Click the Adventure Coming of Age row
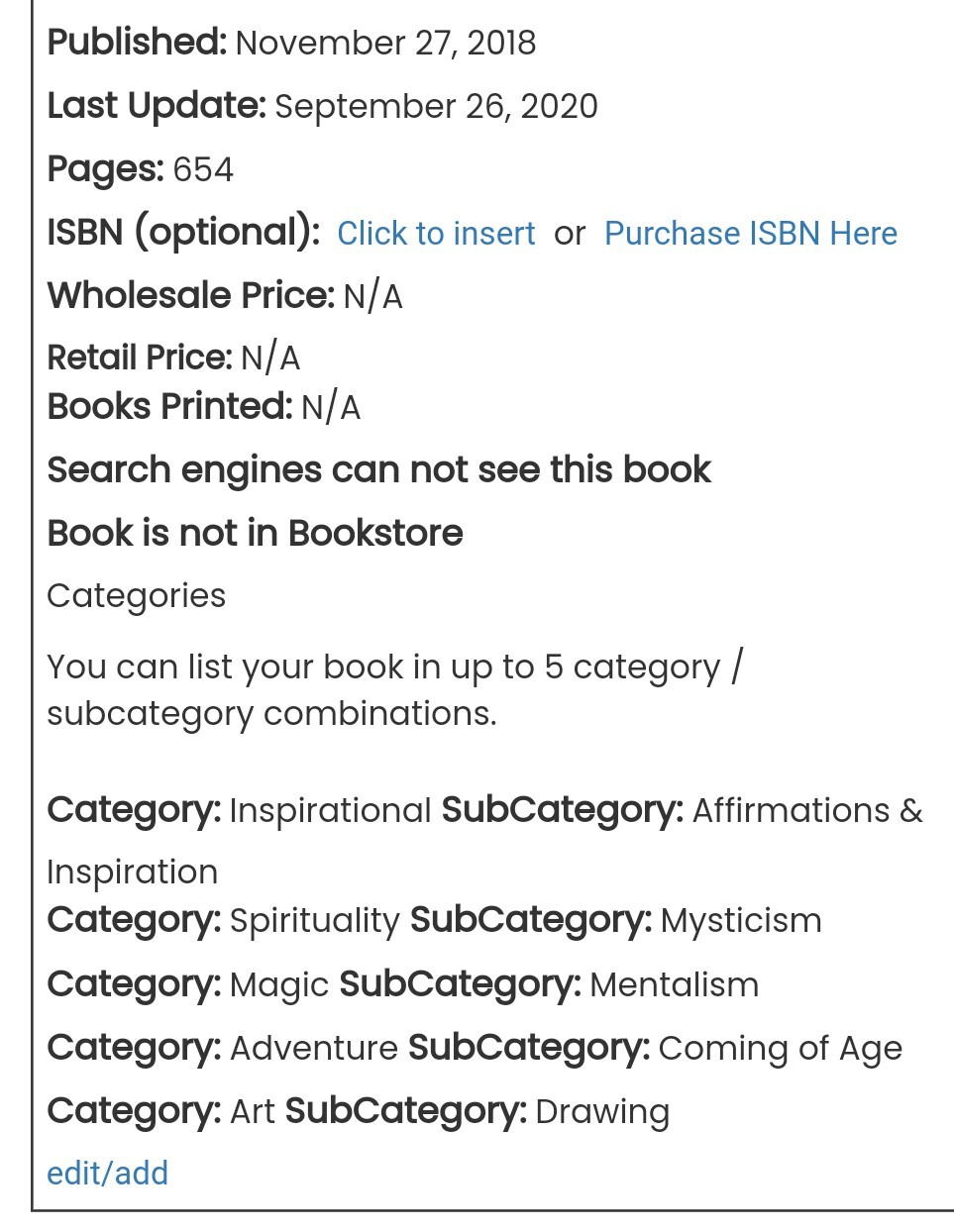This screenshot has height=1232, width=954. point(474,1049)
